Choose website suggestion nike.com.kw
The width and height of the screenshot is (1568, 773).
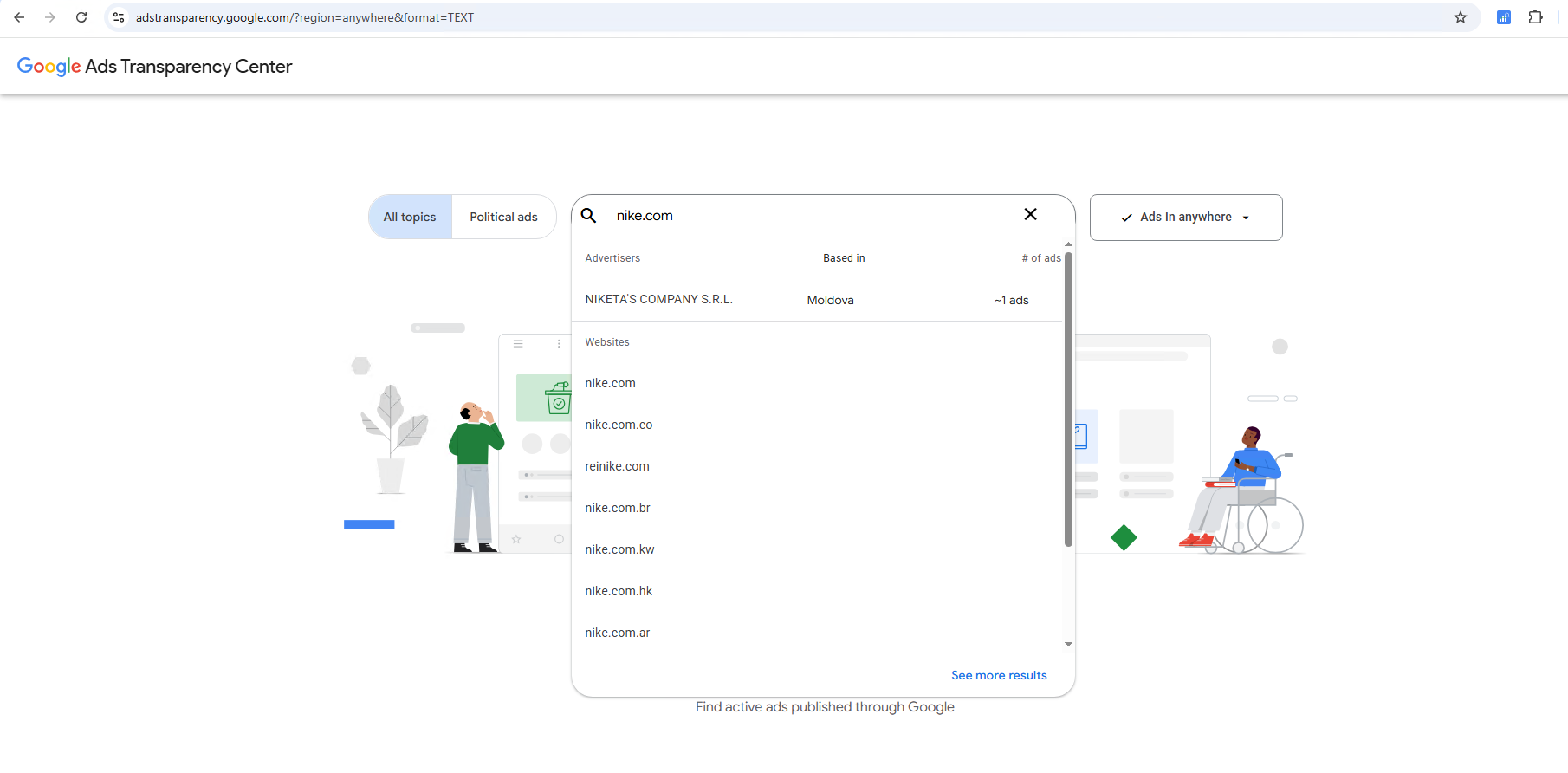click(x=817, y=549)
